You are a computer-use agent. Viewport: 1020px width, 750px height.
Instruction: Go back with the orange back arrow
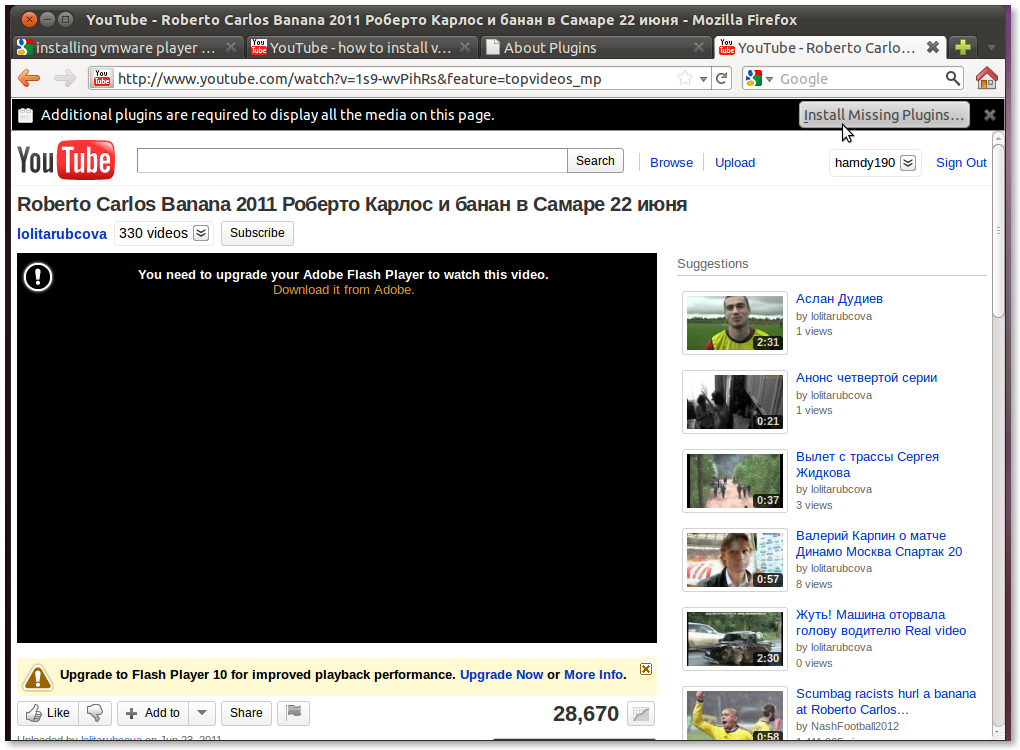pos(29,79)
